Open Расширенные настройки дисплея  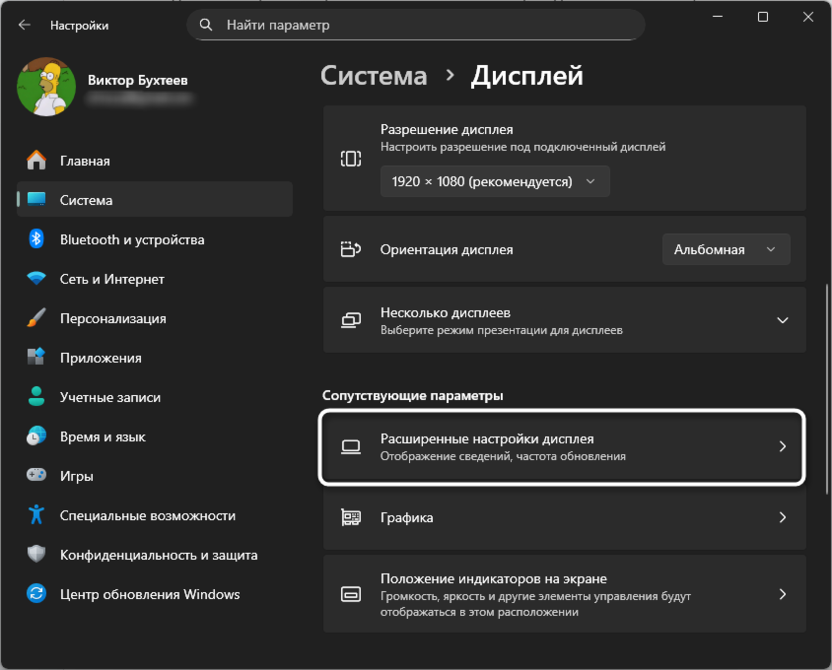(x=562, y=447)
